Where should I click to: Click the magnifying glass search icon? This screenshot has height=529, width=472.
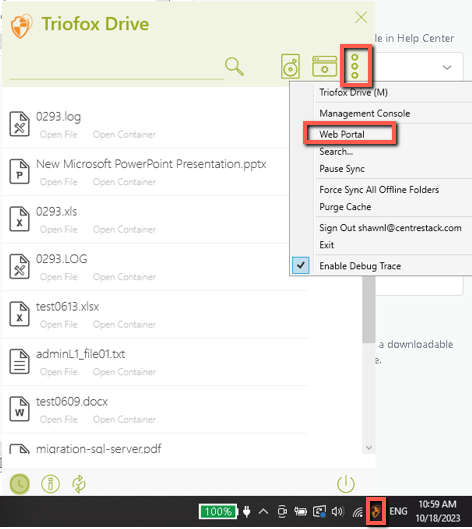pos(234,66)
